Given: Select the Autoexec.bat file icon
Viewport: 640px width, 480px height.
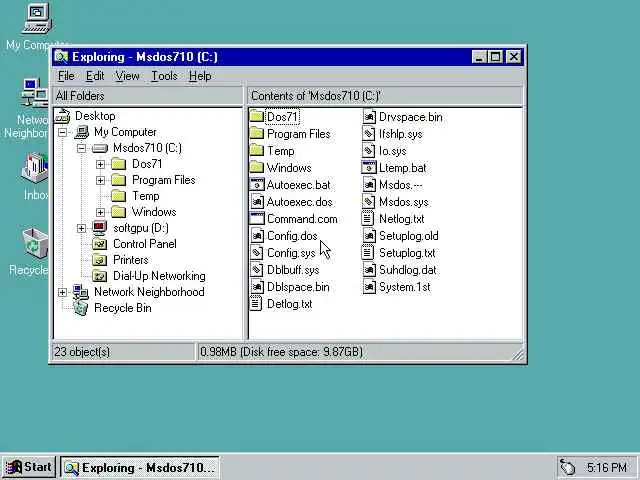Looking at the screenshot, I should tap(256, 184).
